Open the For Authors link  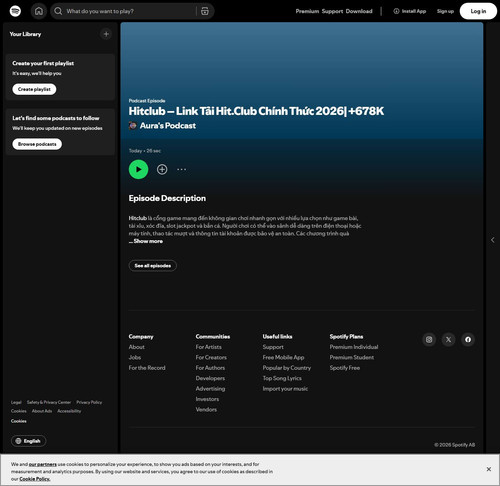point(210,368)
